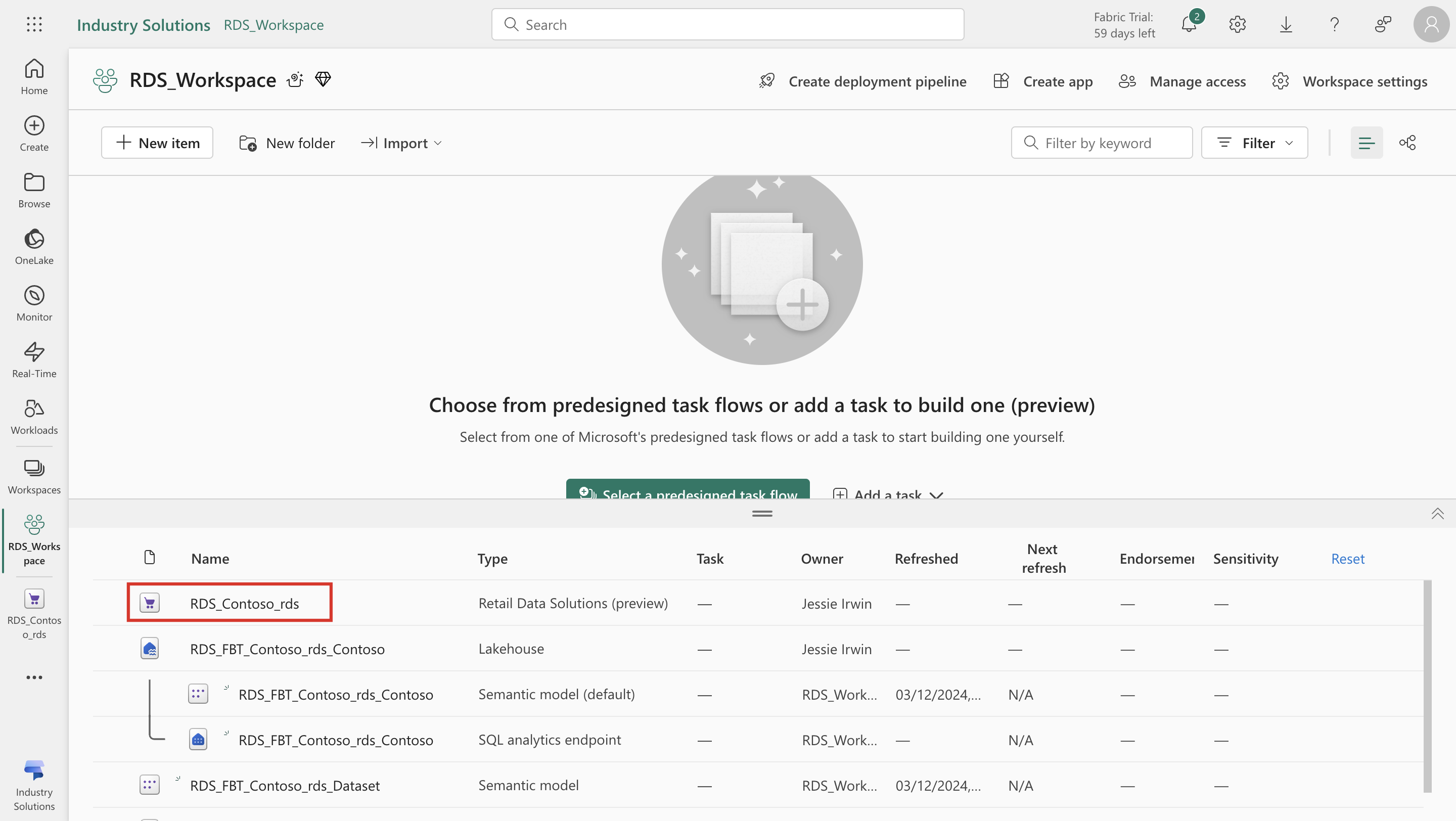This screenshot has height=821, width=1456.
Task: Open Browse in the sidebar
Action: [x=34, y=190]
